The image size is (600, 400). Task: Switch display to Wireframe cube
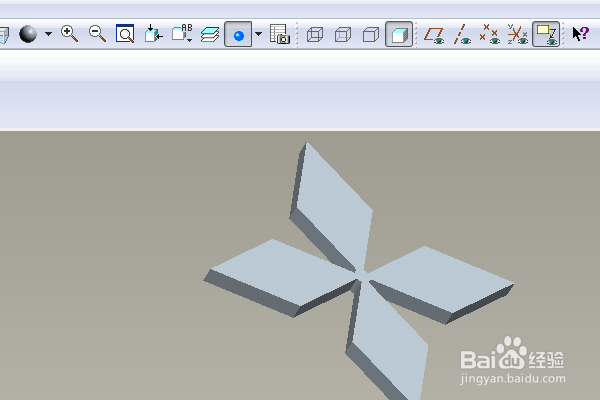[315, 34]
